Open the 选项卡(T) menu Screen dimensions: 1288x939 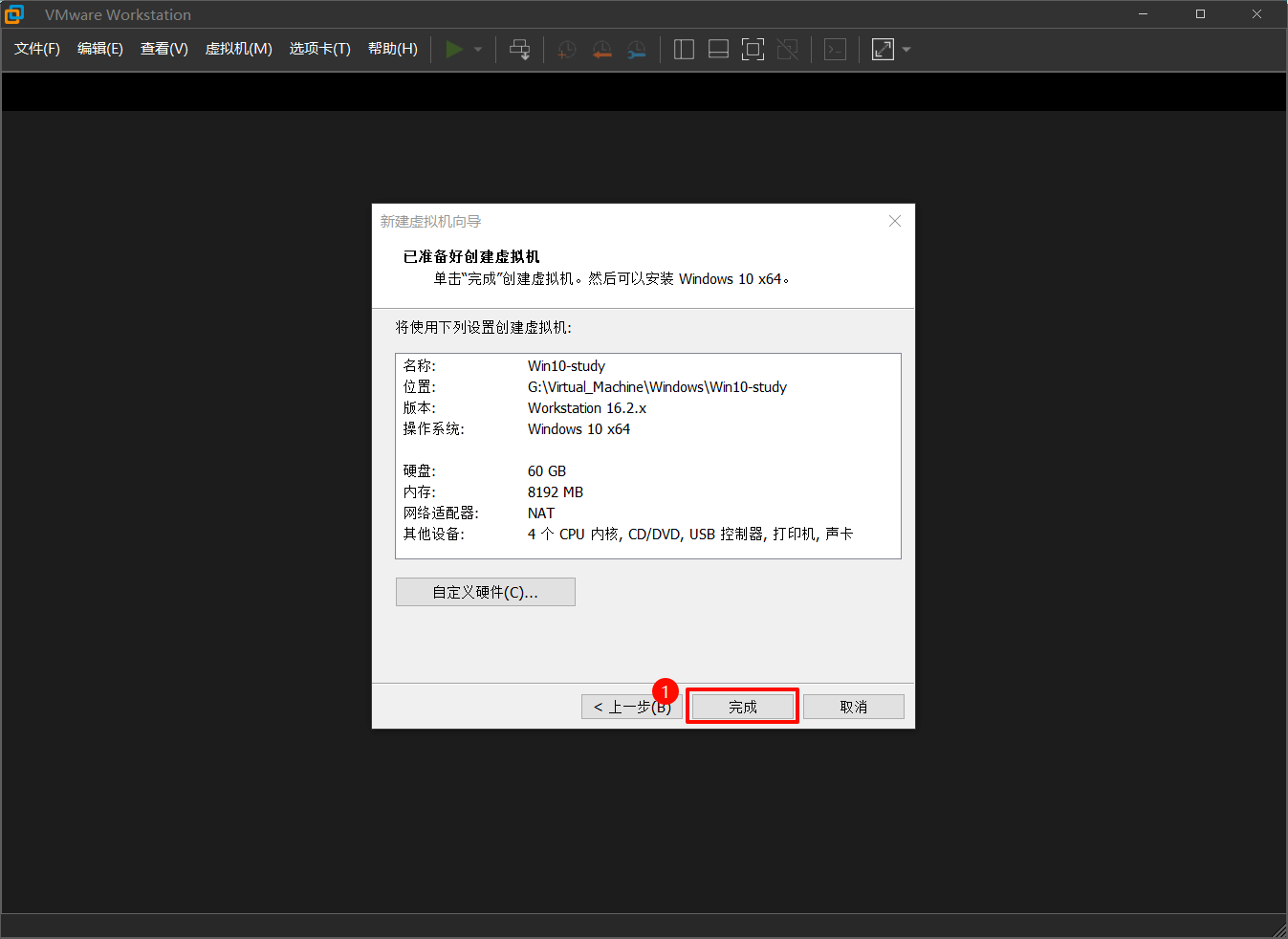(x=319, y=49)
